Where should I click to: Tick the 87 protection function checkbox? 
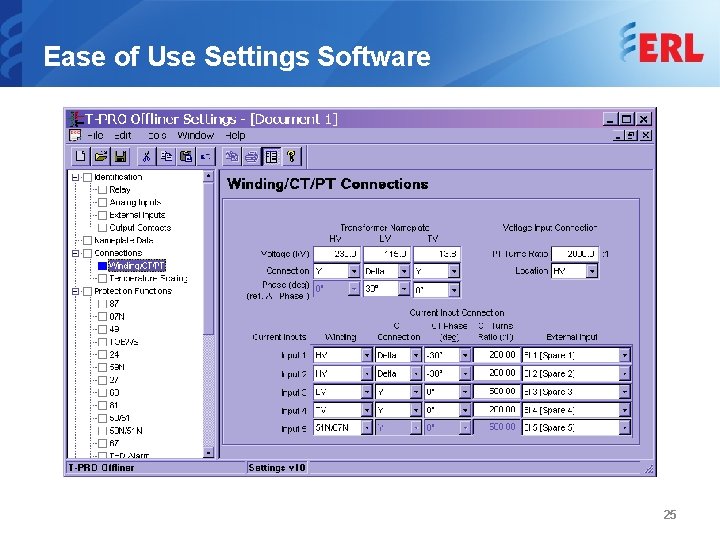[x=102, y=304]
